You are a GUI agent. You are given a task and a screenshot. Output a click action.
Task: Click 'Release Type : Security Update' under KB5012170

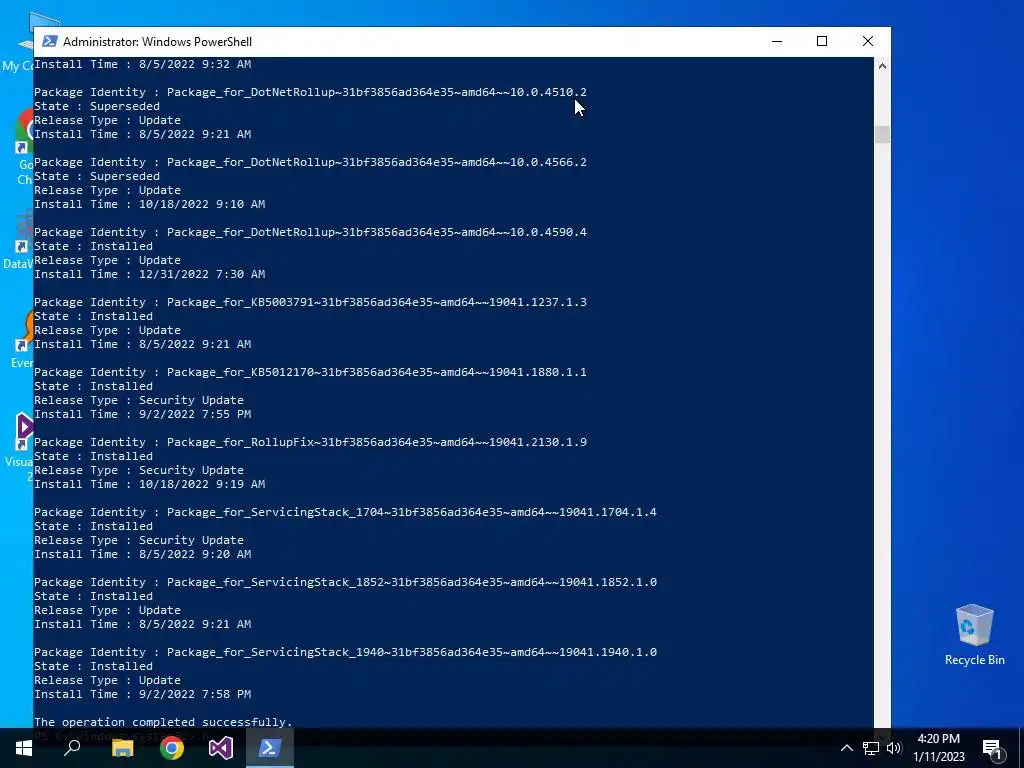tap(139, 400)
